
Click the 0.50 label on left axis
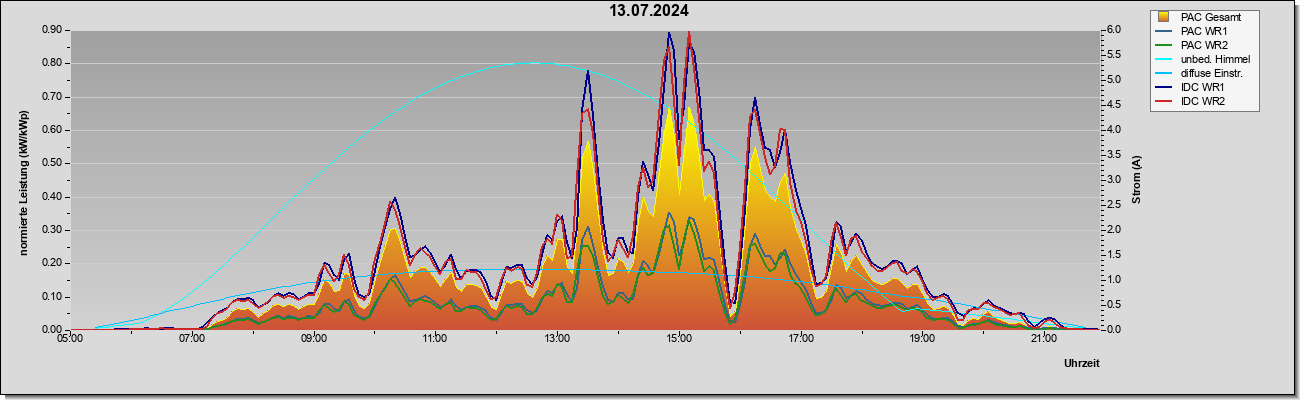(x=52, y=163)
